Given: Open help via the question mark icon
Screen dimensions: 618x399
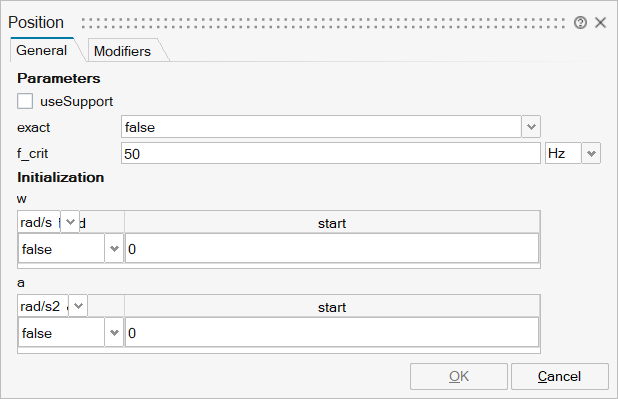Looking at the screenshot, I should pyautogui.click(x=580, y=23).
